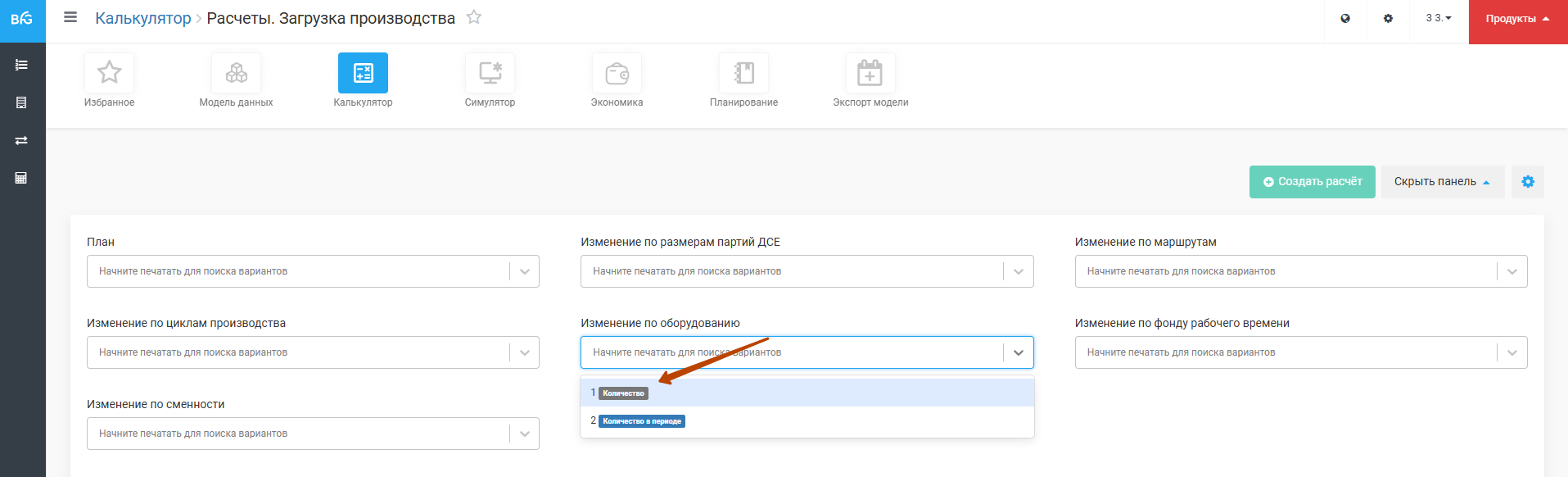Viewport: 1568px width, 477px height.
Task: Click the Калькулятор breadcrumb link
Action: pyautogui.click(x=143, y=18)
